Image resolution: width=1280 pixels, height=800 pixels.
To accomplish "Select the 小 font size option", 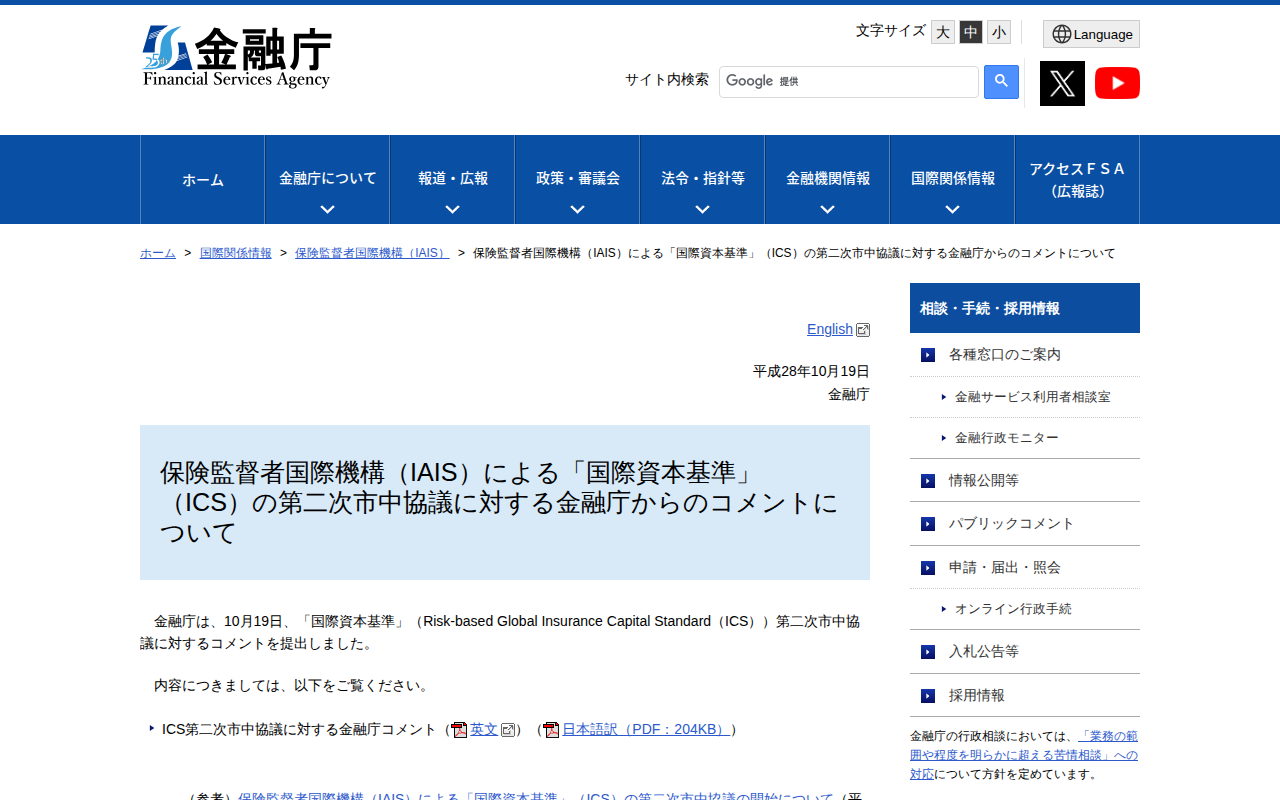I will click(x=998, y=31).
